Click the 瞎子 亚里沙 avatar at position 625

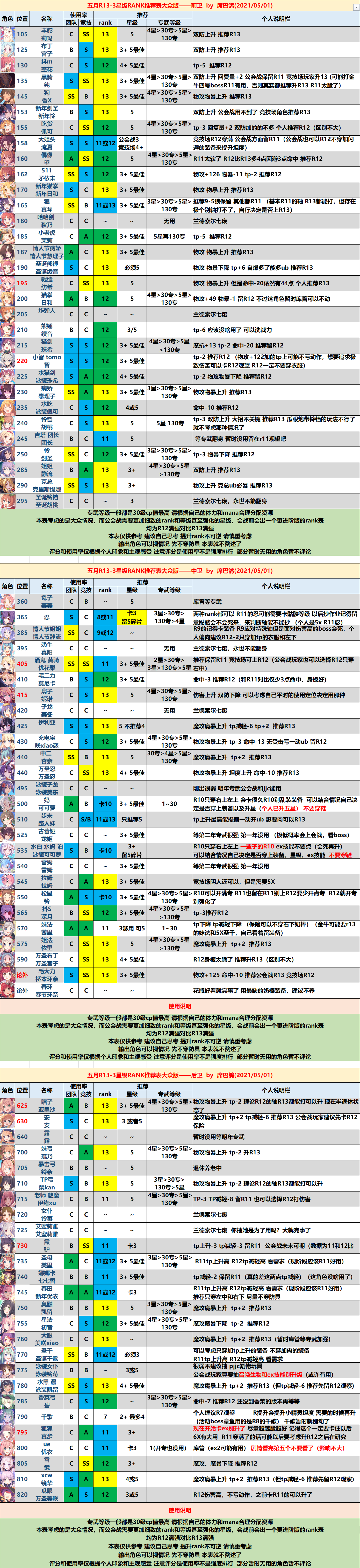(7, 1105)
